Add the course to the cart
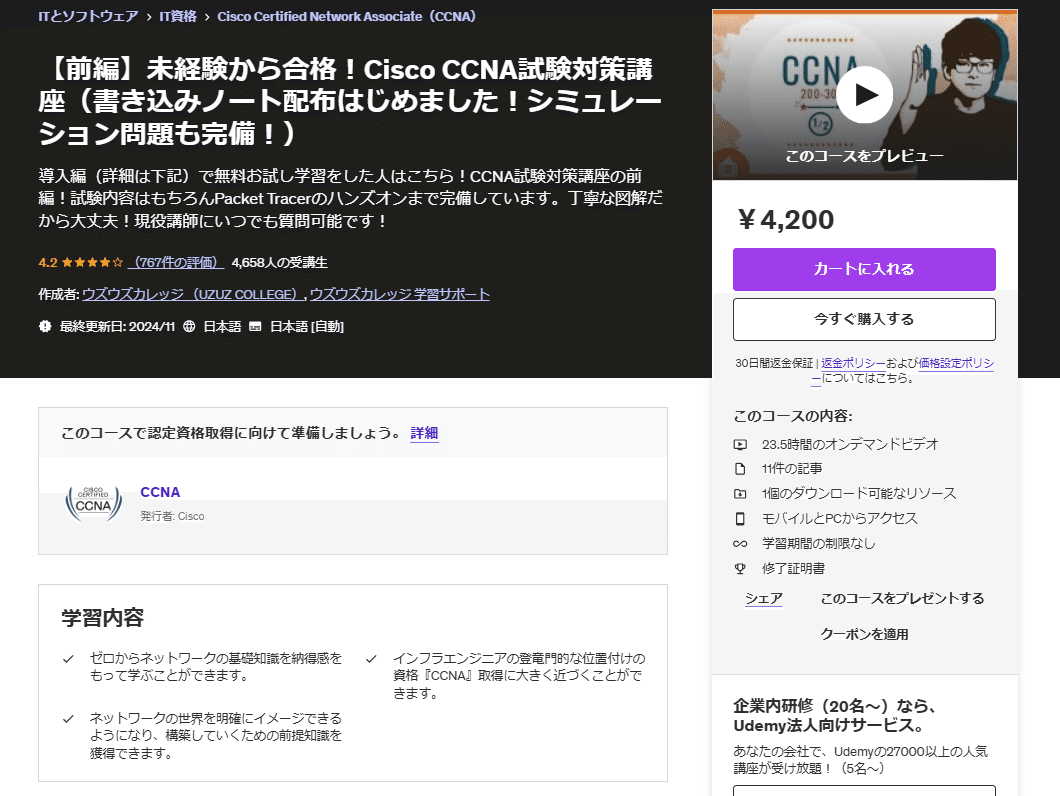This screenshot has width=1060, height=796. coord(863,270)
